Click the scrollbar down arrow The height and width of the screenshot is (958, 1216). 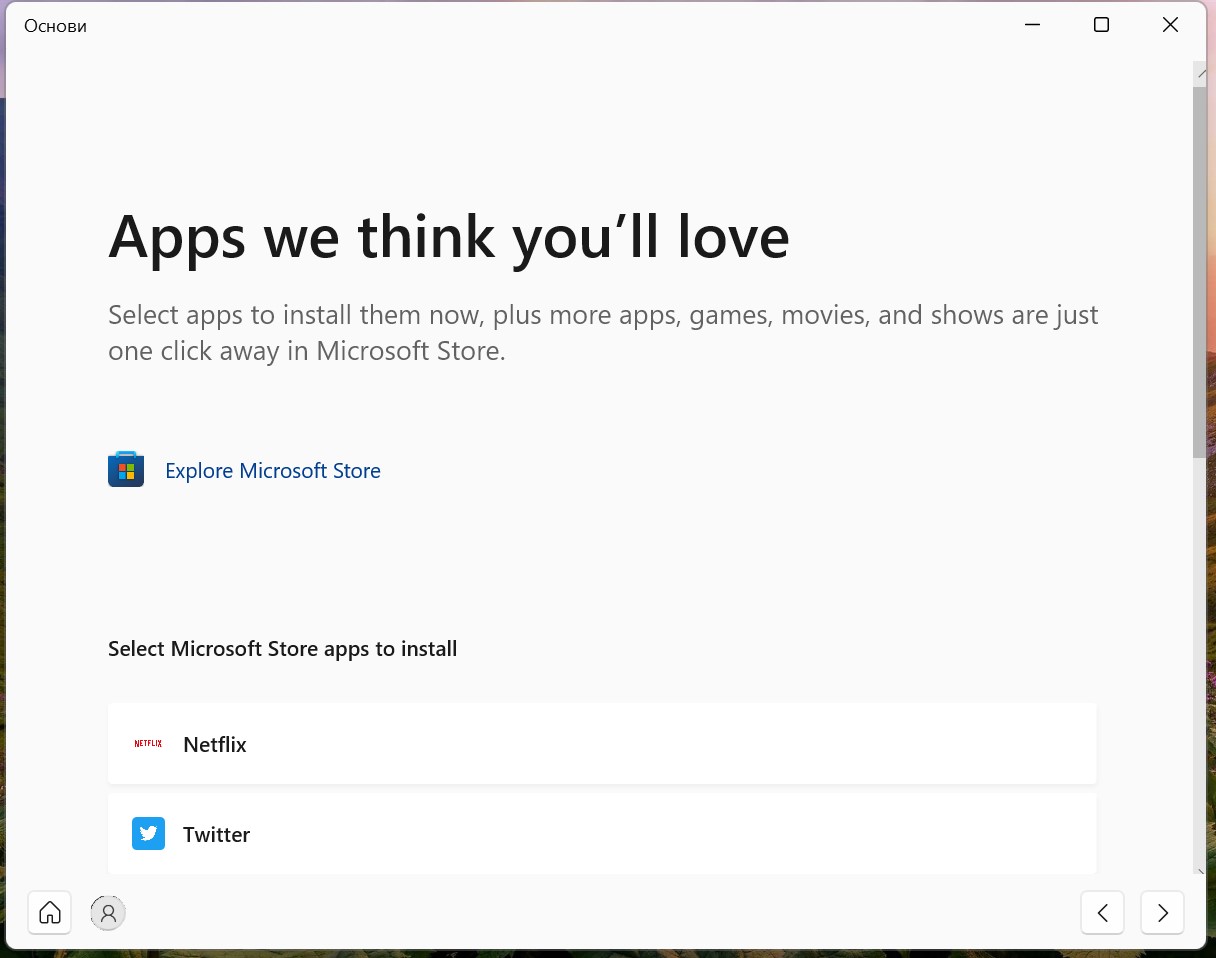(x=1200, y=872)
